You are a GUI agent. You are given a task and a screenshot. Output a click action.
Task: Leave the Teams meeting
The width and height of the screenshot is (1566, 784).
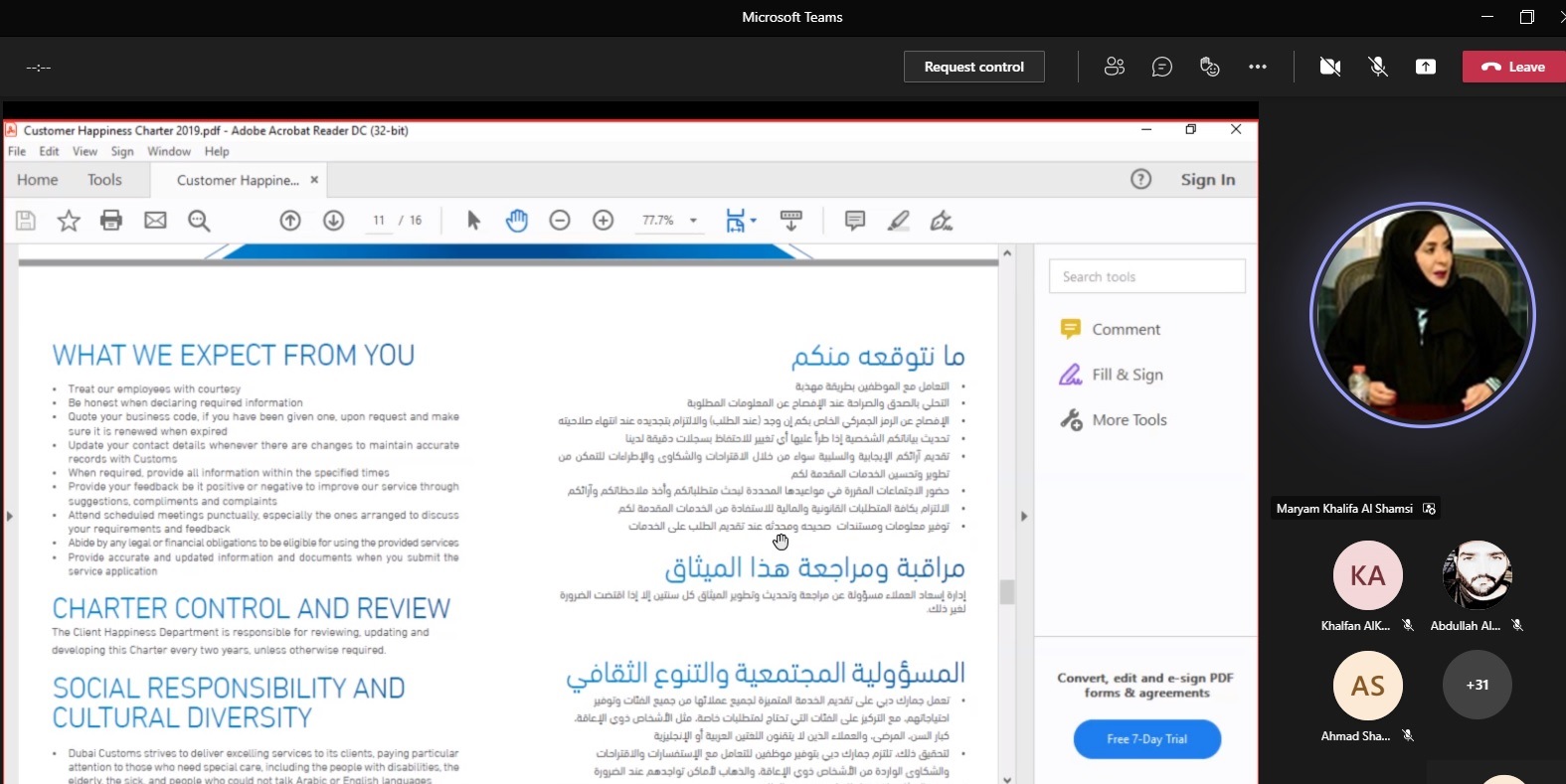1513,67
